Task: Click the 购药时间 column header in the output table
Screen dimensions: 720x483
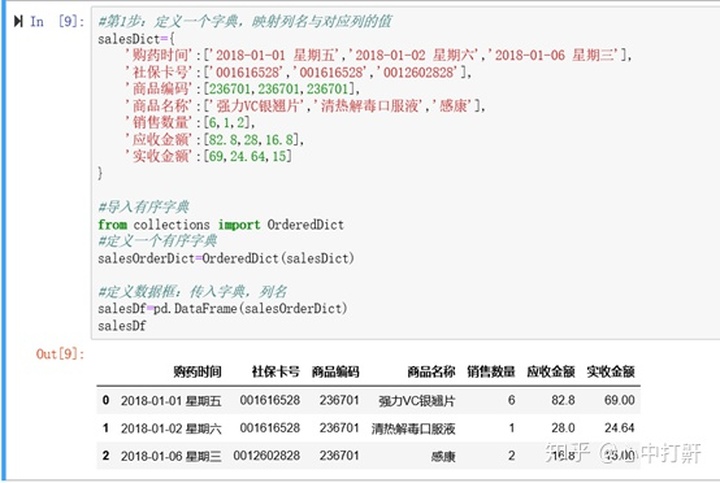Action: pos(197,371)
